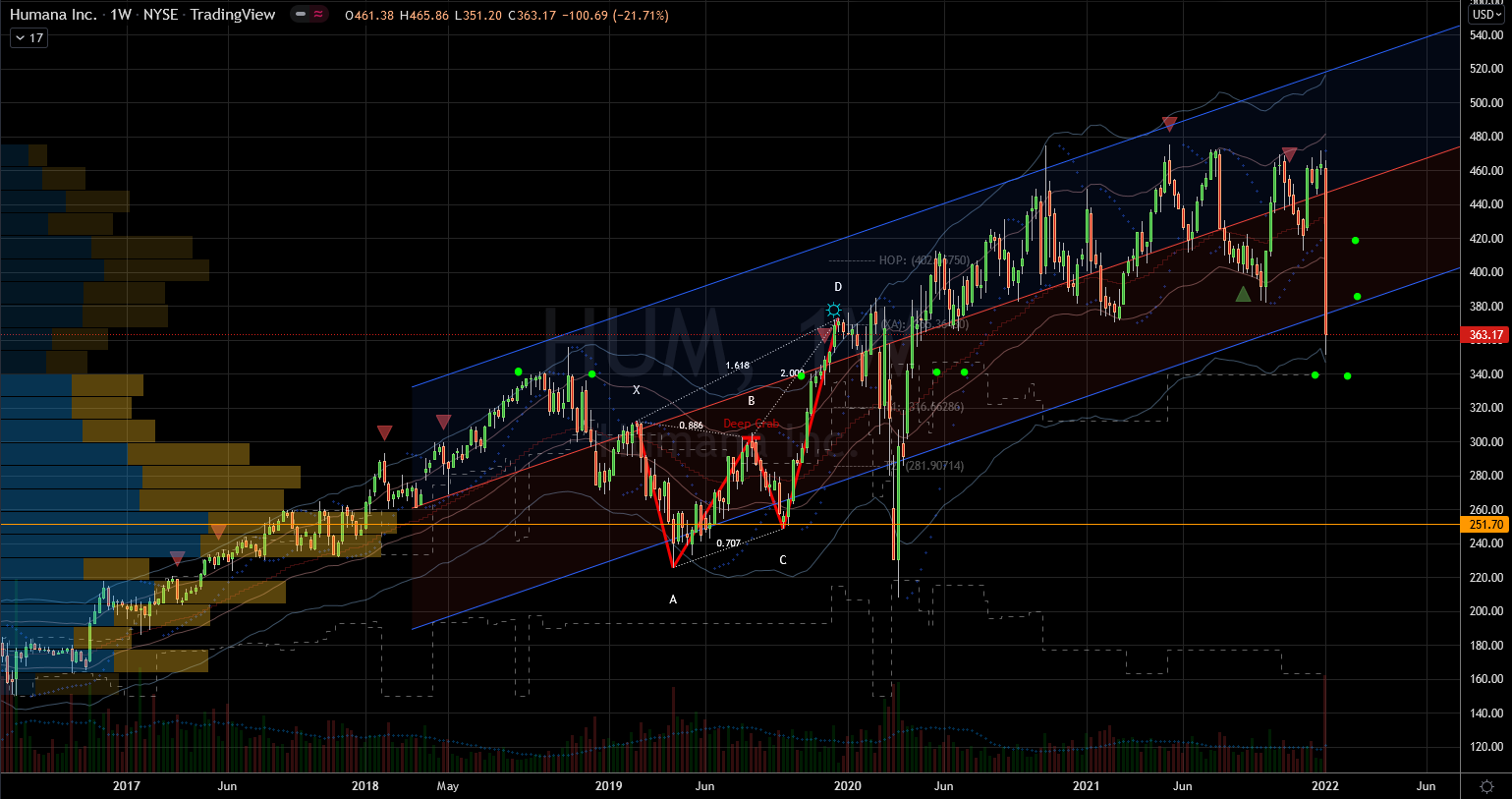Click harmonic point C label
The image size is (1512, 799).
(783, 561)
